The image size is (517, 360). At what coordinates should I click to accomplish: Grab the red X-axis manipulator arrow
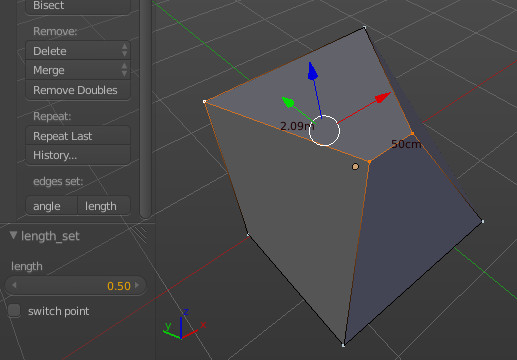click(x=383, y=97)
